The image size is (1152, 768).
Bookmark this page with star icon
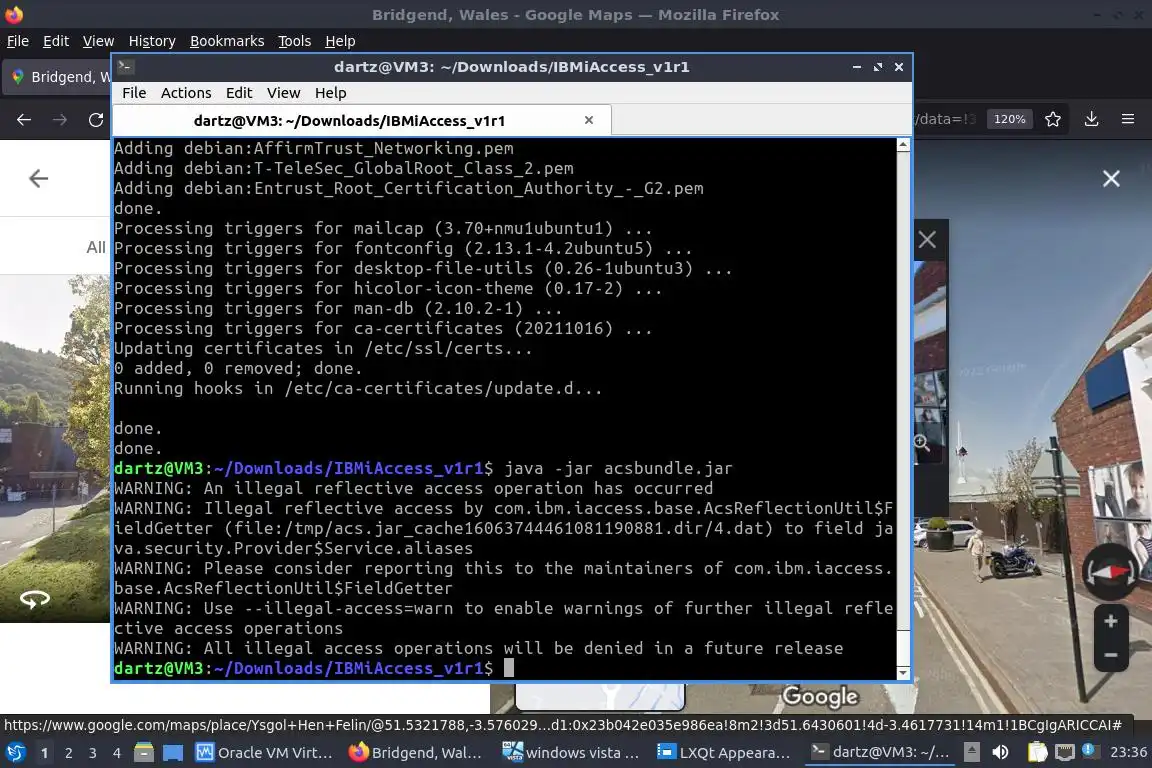[x=1053, y=119]
